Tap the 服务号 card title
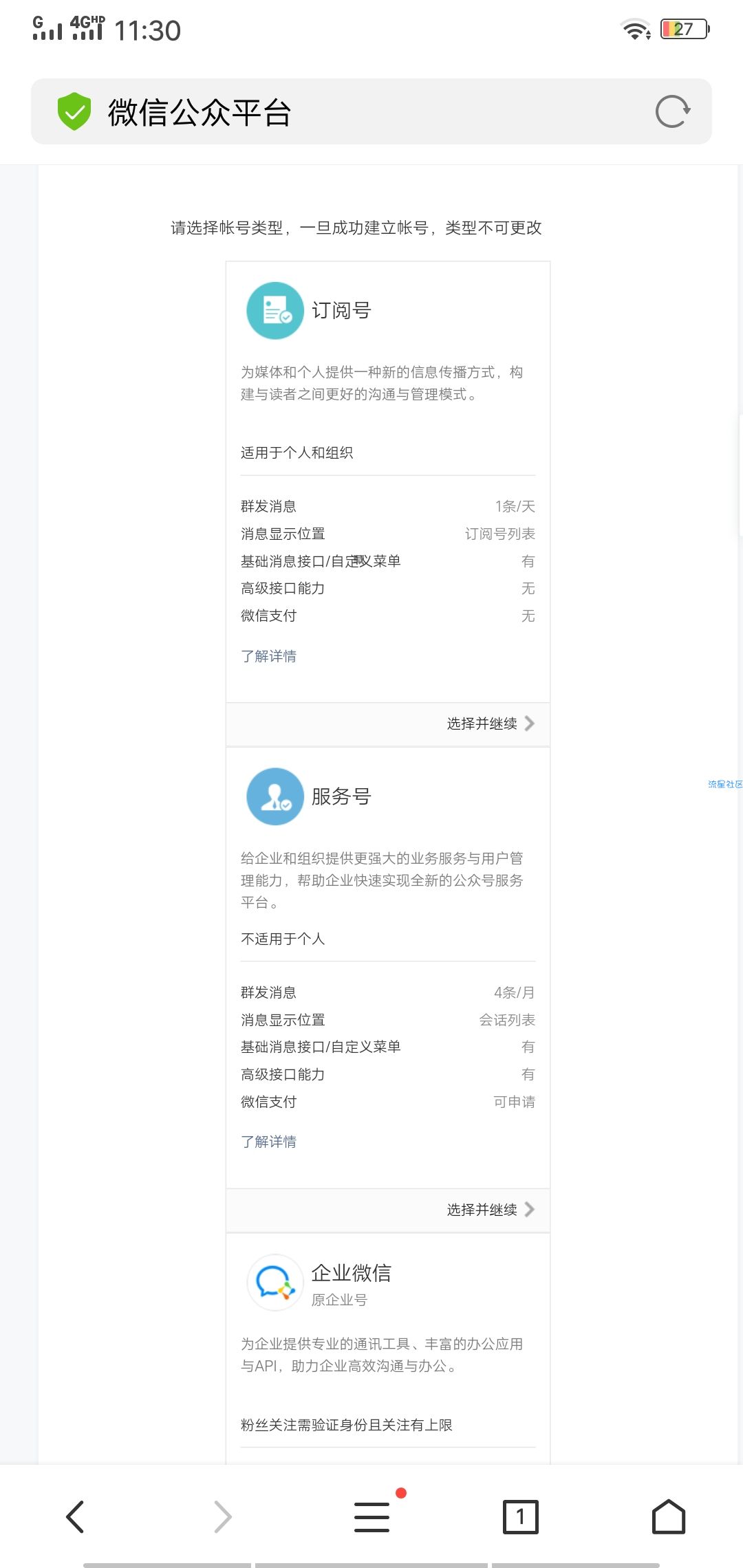This screenshot has width=743, height=1568. 341,796
